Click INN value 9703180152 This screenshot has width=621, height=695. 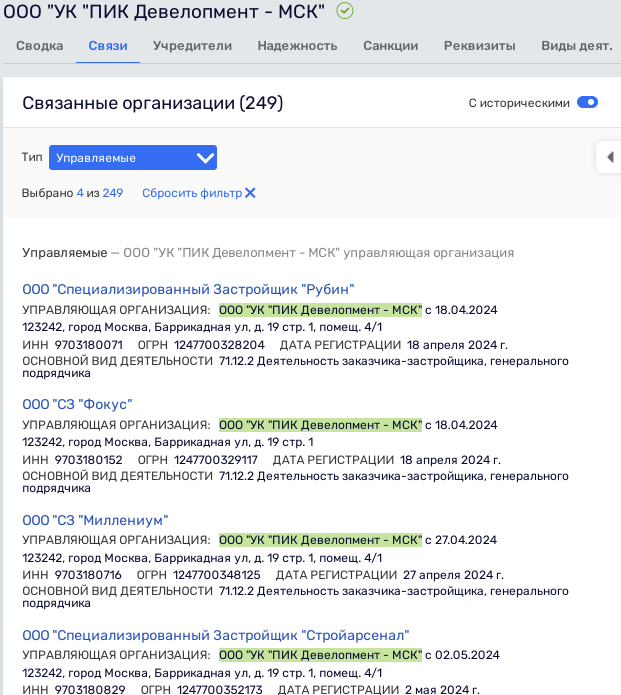(x=89, y=460)
